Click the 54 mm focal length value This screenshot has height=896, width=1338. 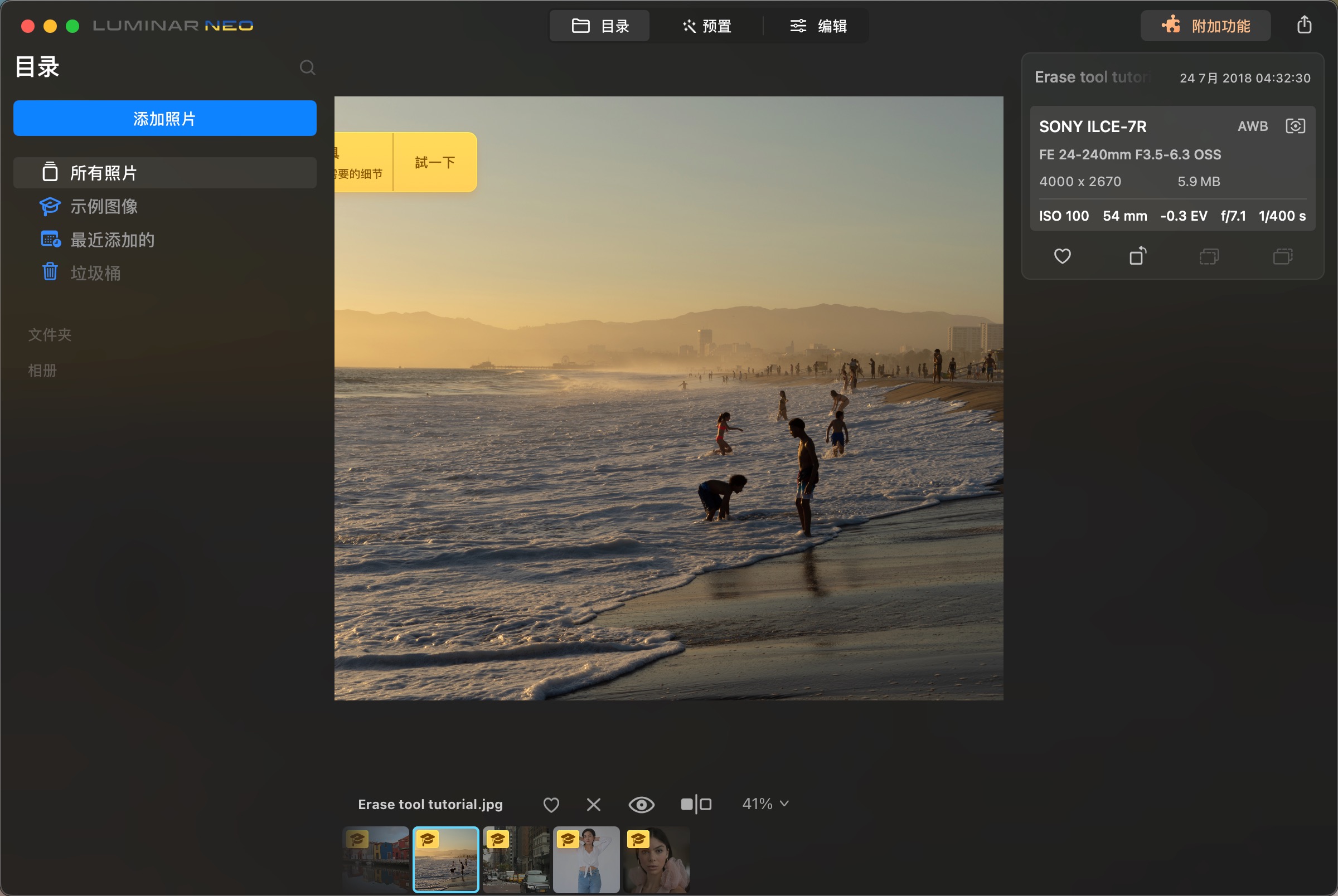[x=1124, y=216]
